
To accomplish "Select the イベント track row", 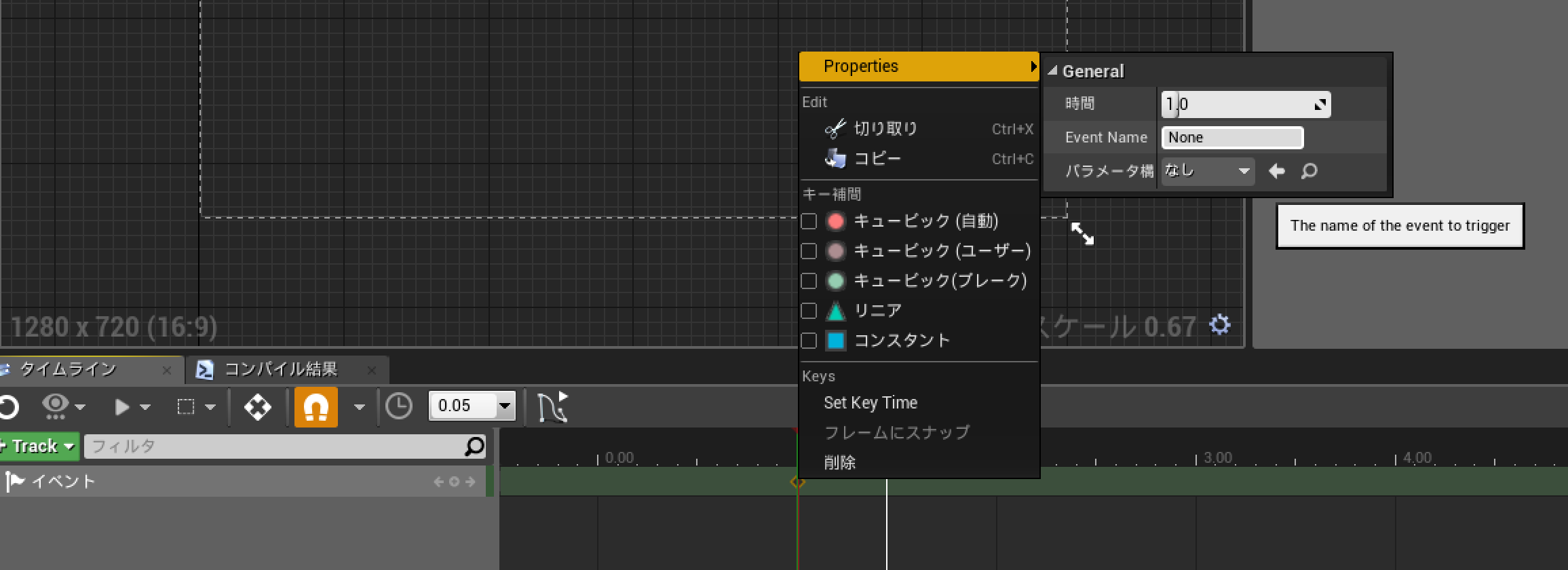I will pos(243,482).
